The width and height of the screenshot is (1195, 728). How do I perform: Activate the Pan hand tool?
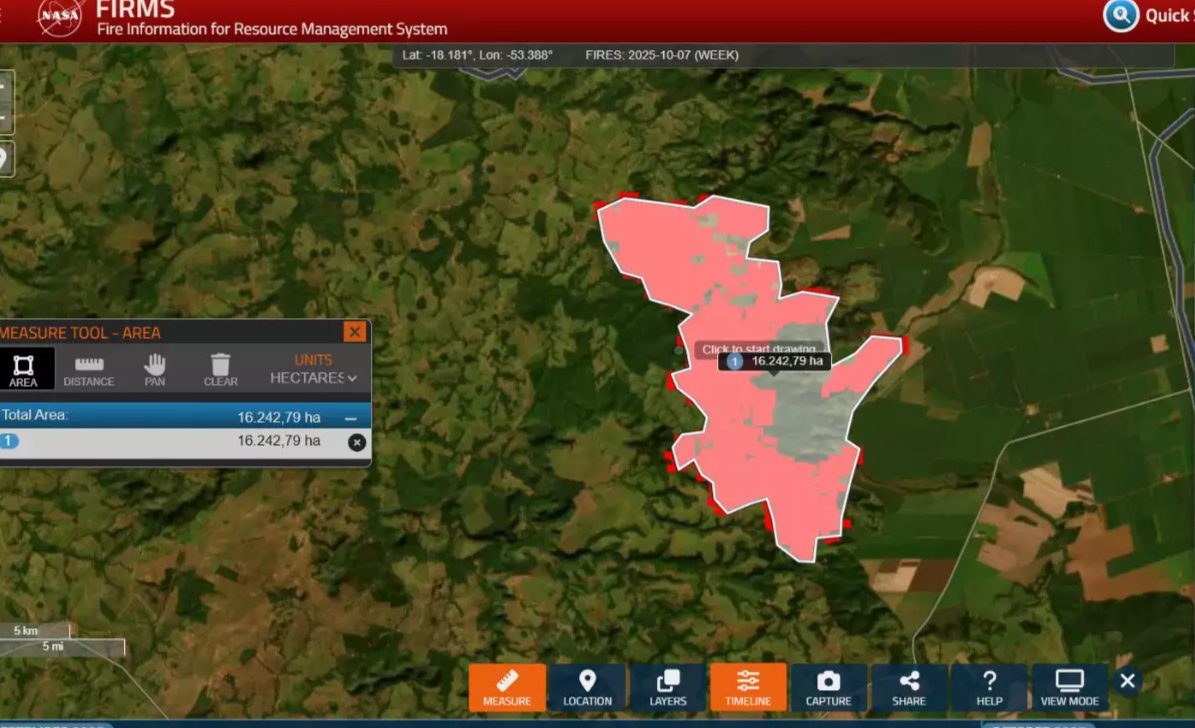[154, 369]
